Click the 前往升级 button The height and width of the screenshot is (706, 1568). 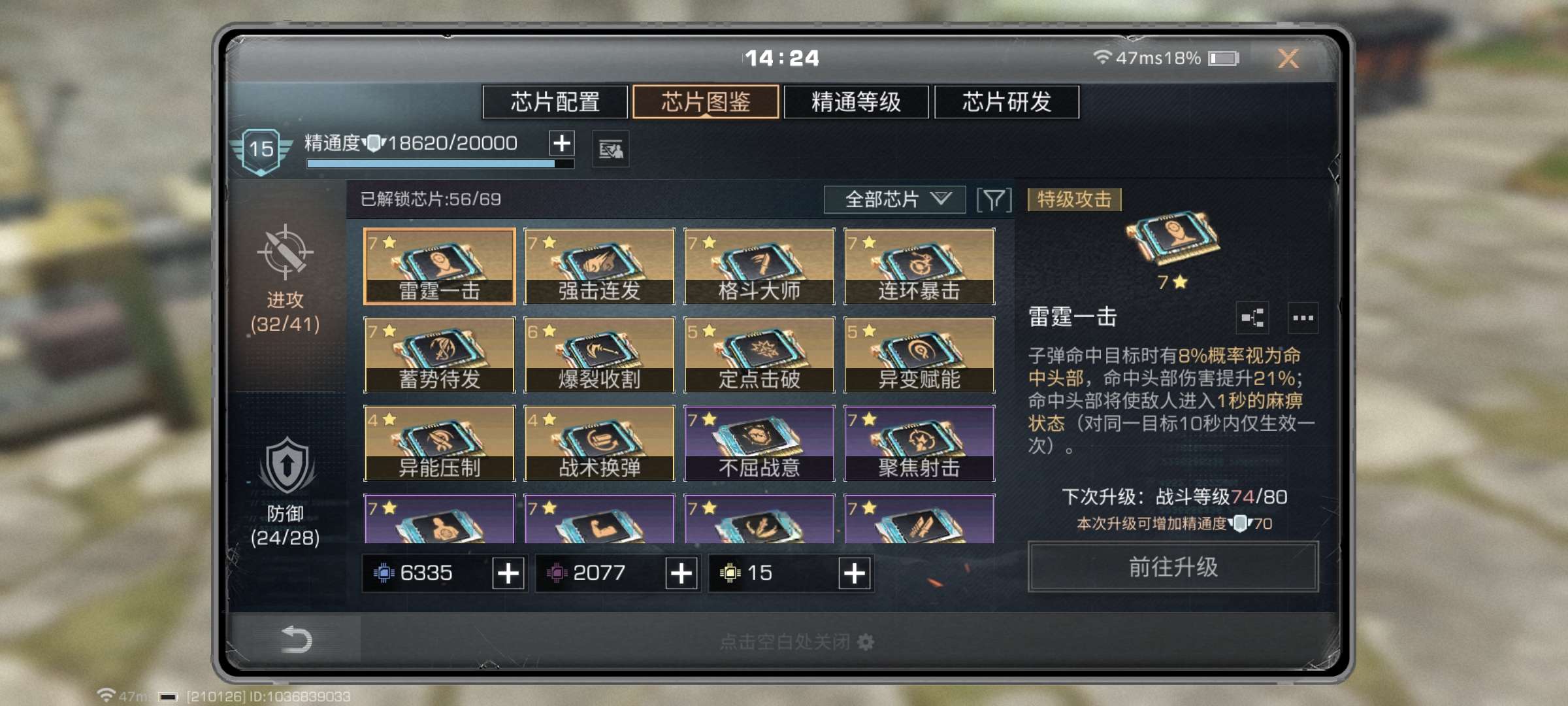pos(1173,567)
